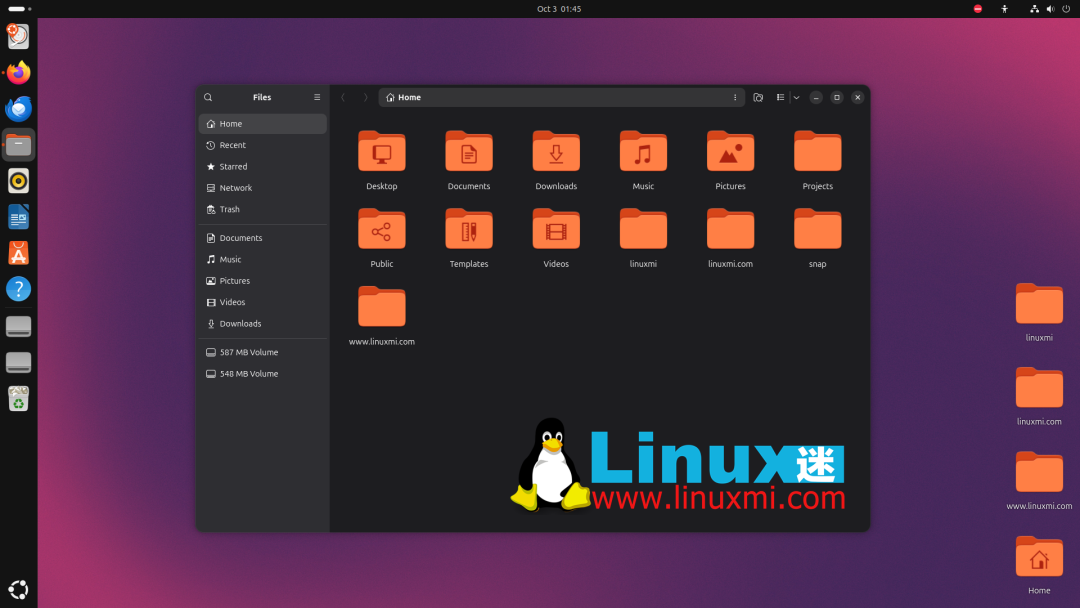Screen dimensions: 1080x608
Task: Select www.linuxmi.com folder in Files window
Action: 382,307
